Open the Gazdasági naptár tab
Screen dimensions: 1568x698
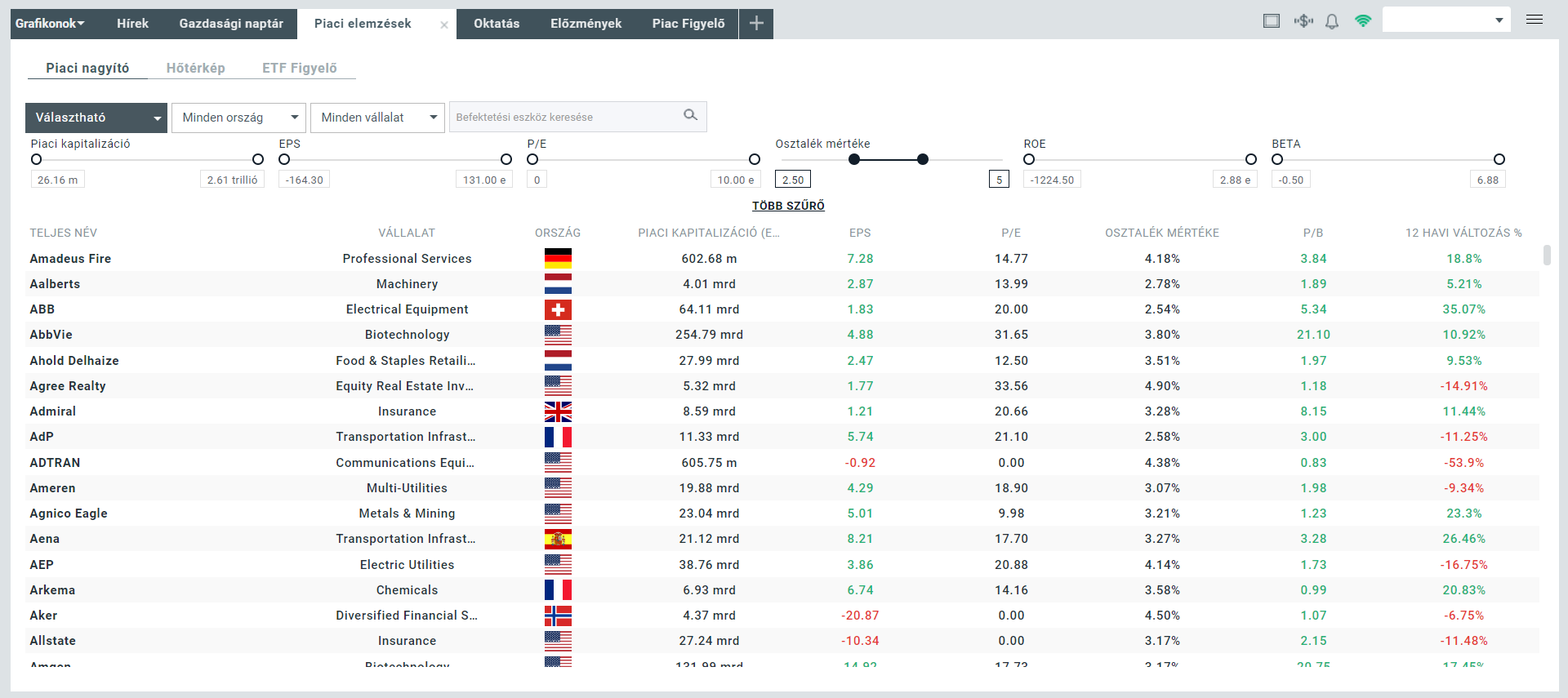[231, 24]
